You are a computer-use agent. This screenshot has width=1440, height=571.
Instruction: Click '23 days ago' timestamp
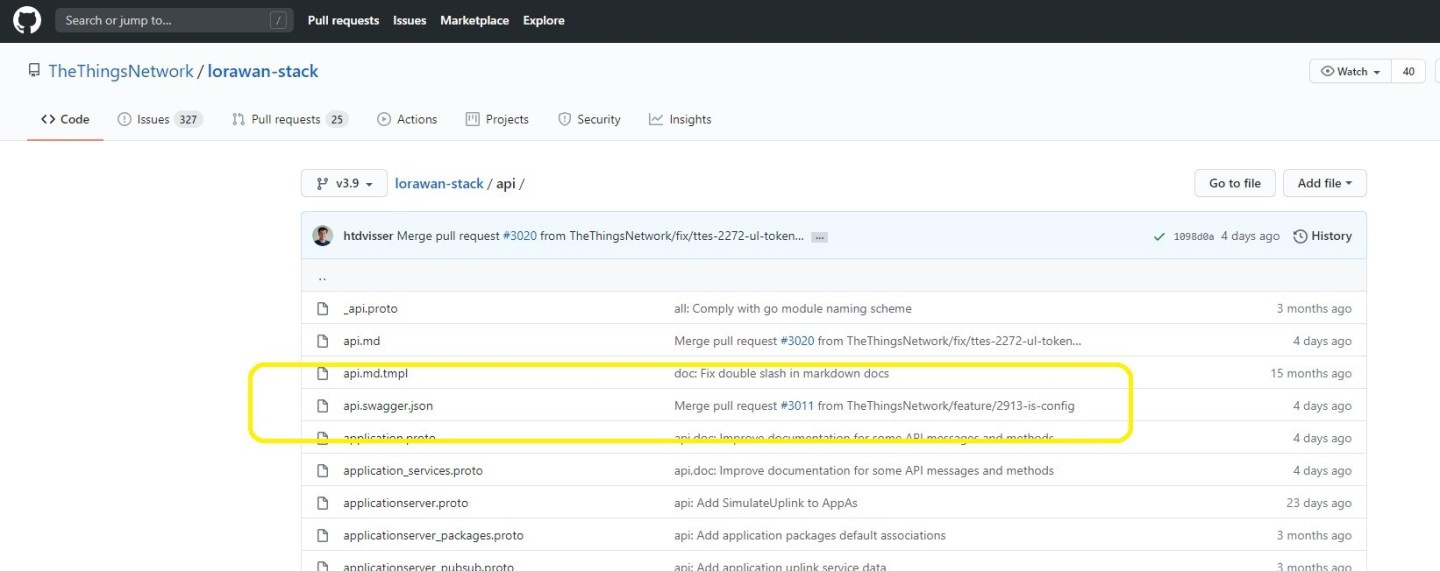coord(1319,503)
